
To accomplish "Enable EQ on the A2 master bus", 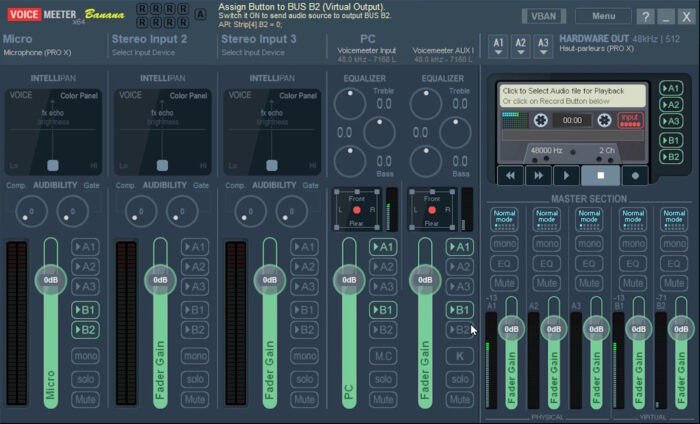I will pos(546,263).
